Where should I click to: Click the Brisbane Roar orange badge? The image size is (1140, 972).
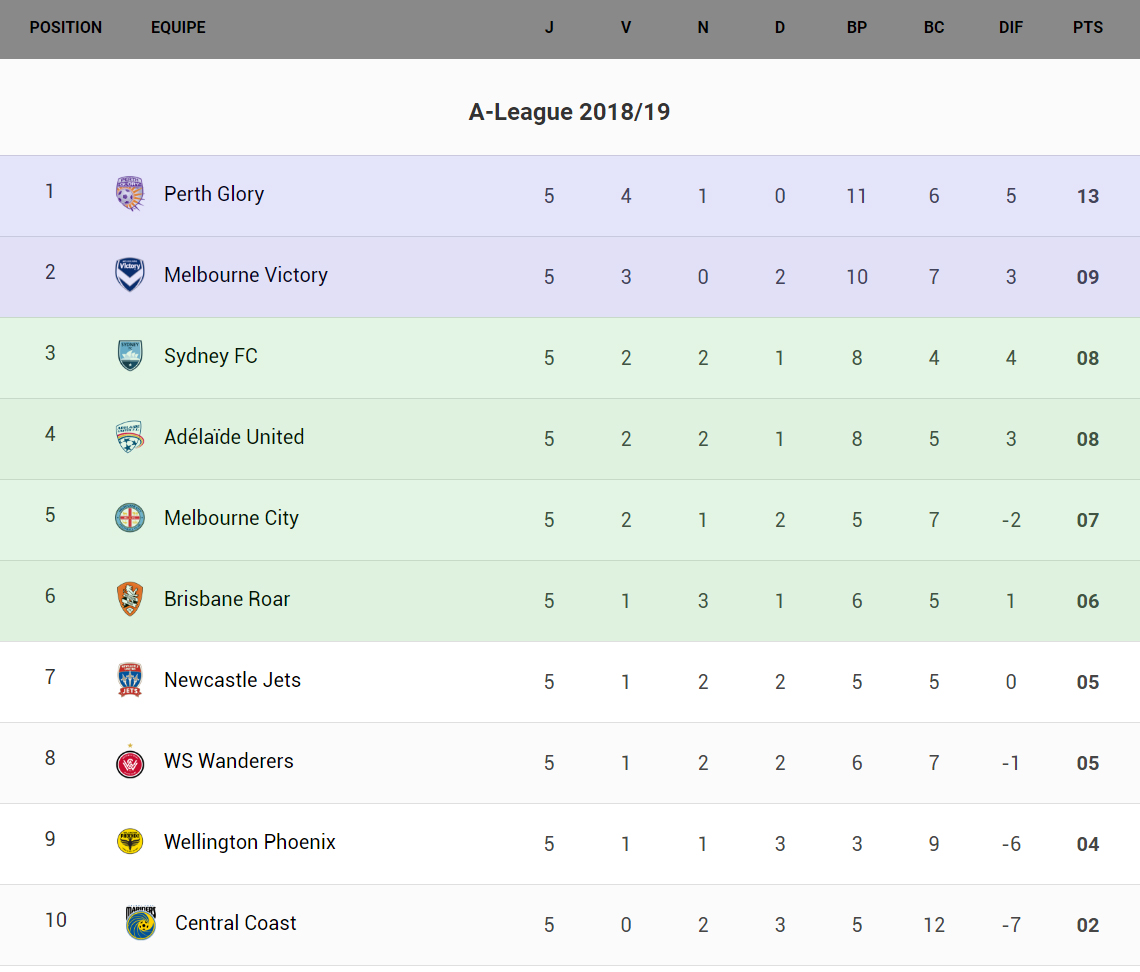(x=130, y=599)
